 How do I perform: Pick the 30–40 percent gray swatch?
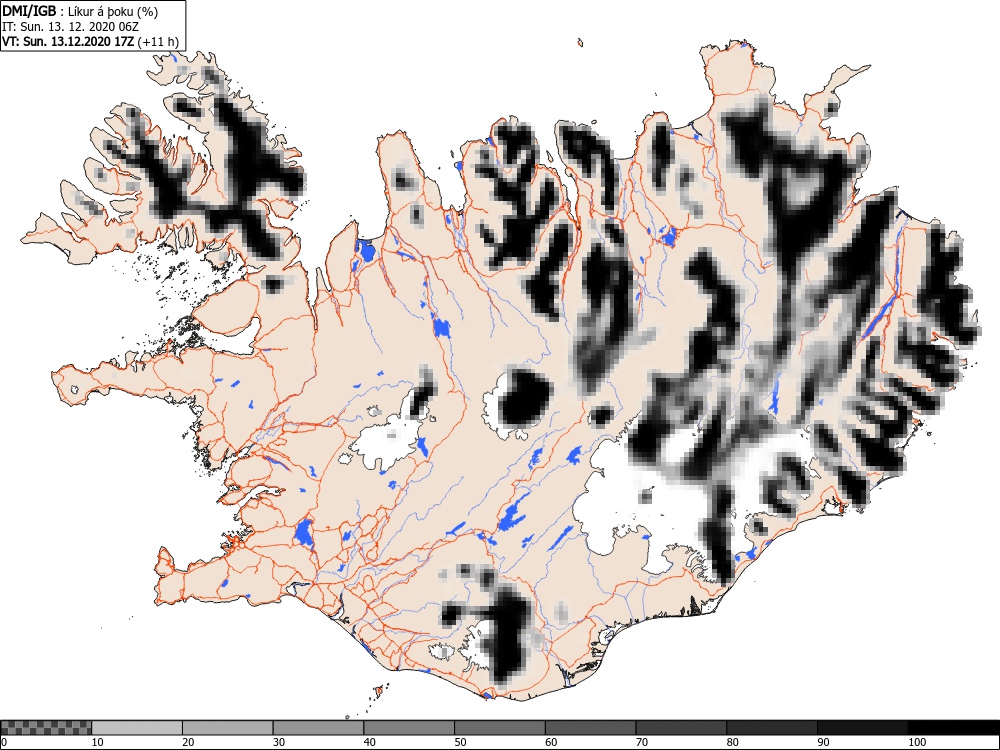(x=318, y=728)
